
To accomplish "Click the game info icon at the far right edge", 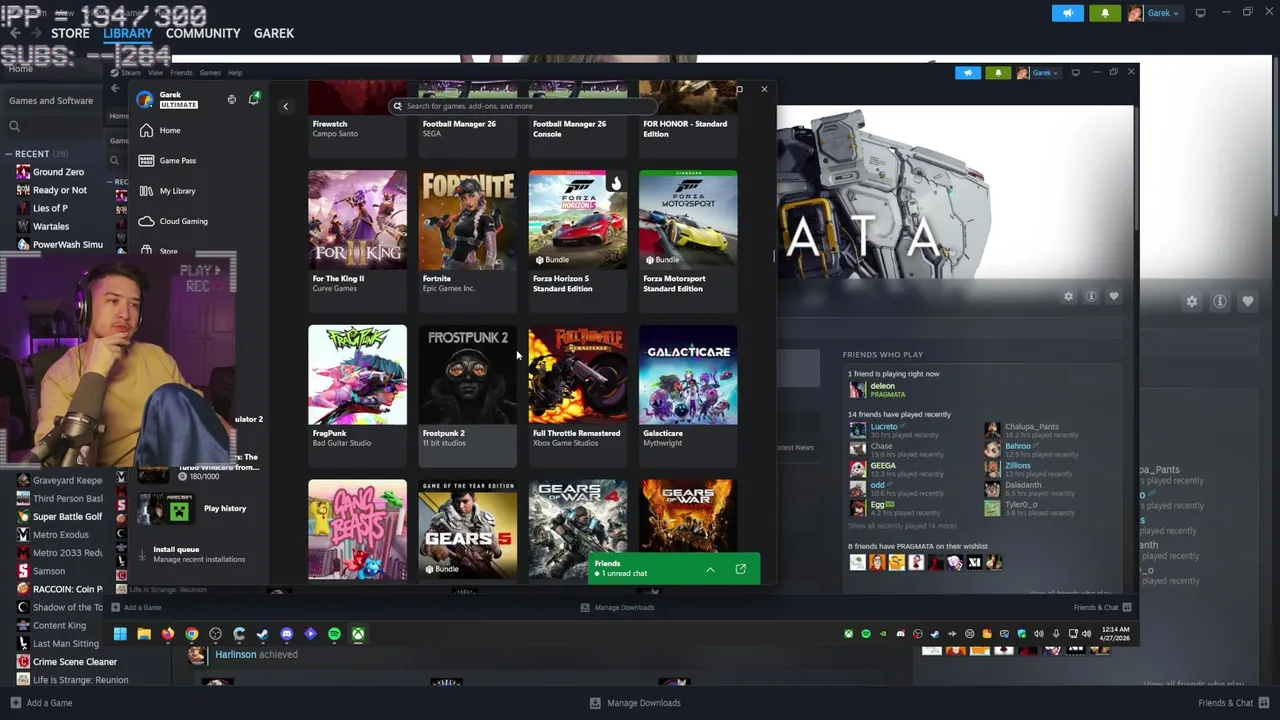I will tap(1220, 302).
